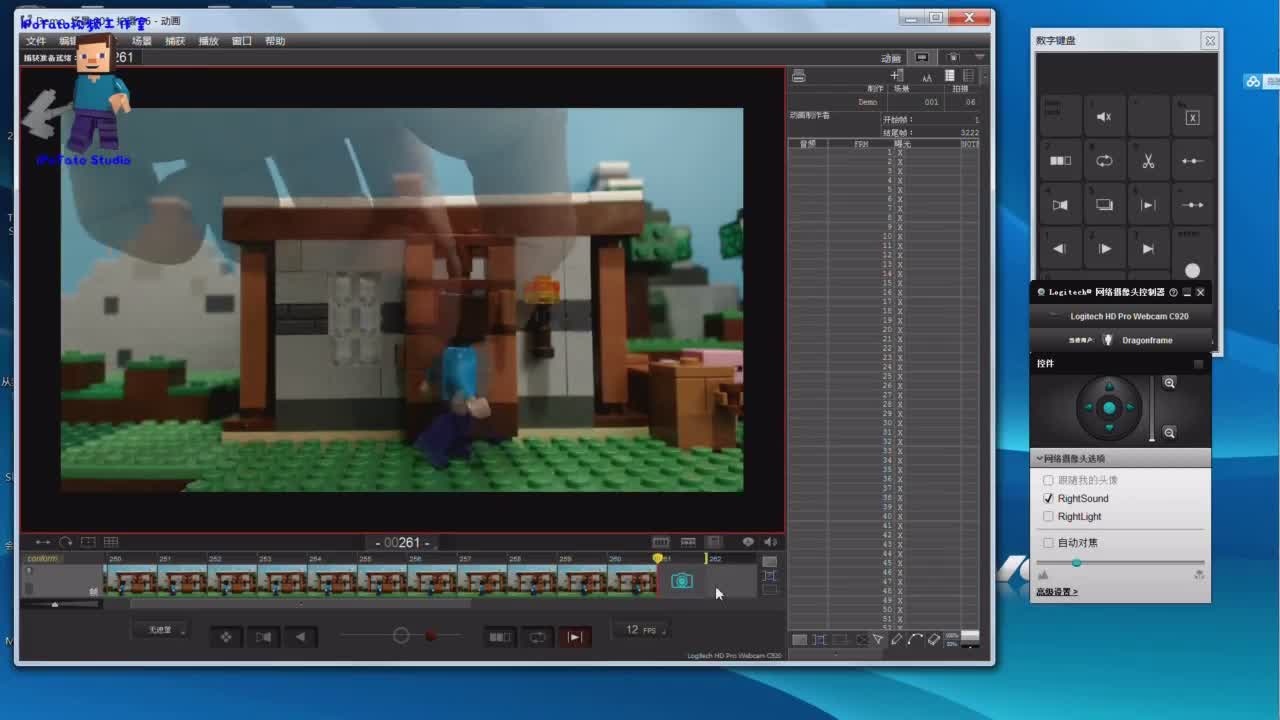The width and height of the screenshot is (1280, 720).
Task: Click the loop key on the keypad
Action: click(1104, 161)
